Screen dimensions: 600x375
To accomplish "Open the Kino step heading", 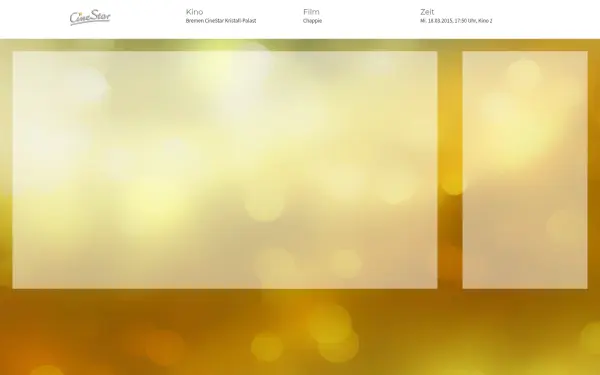I will tap(194, 12).
